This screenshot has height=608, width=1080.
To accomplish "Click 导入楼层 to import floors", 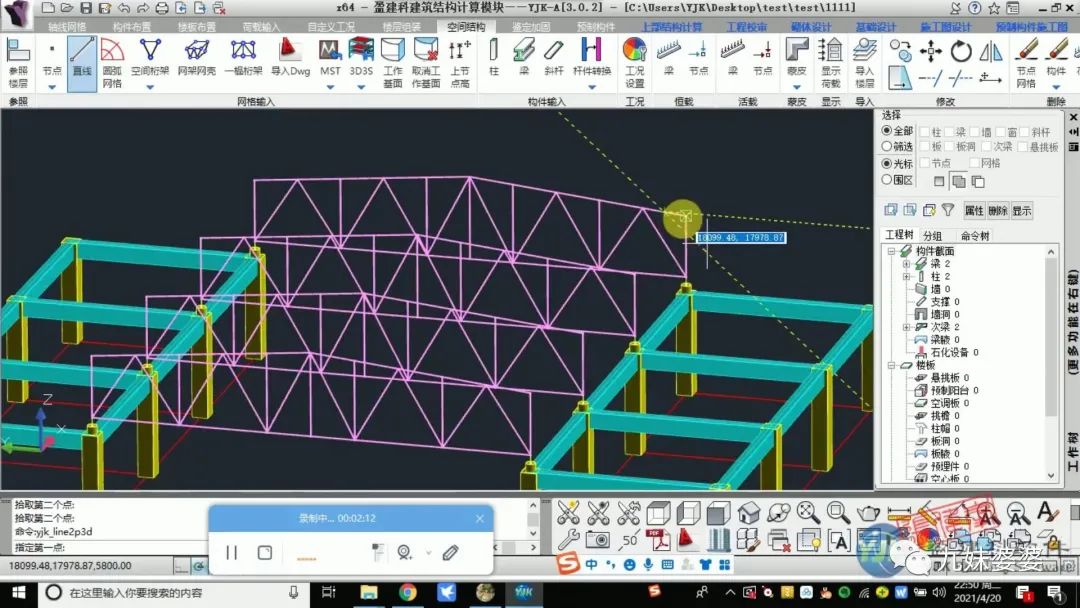I will pyautogui.click(x=864, y=63).
